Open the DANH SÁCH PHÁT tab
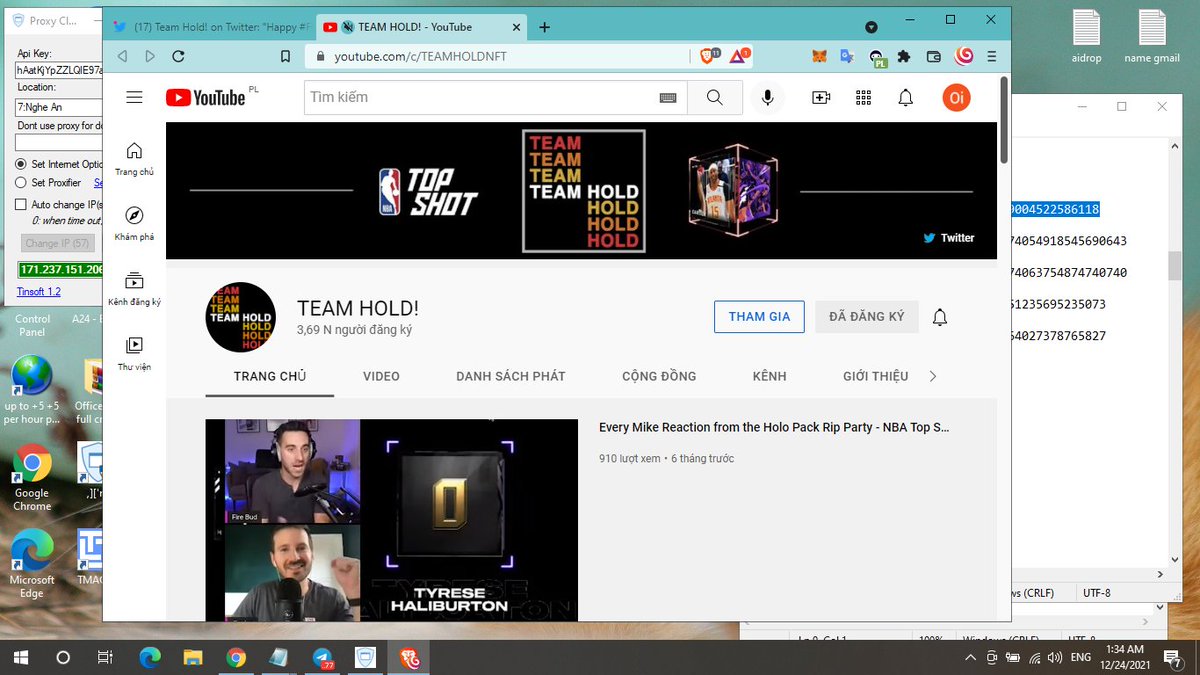1200x675 pixels. 511,376
